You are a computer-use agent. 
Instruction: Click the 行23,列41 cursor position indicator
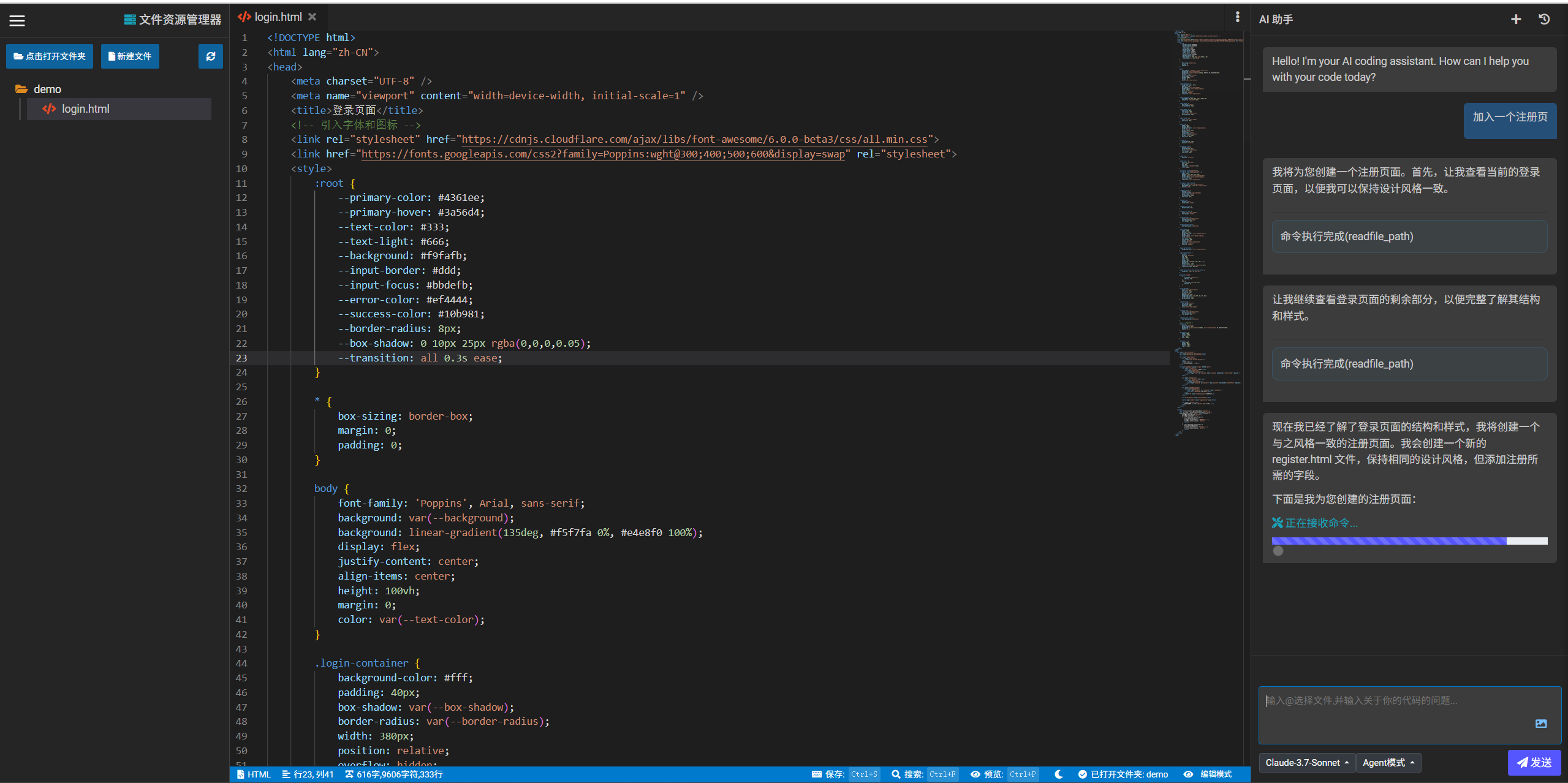click(308, 775)
